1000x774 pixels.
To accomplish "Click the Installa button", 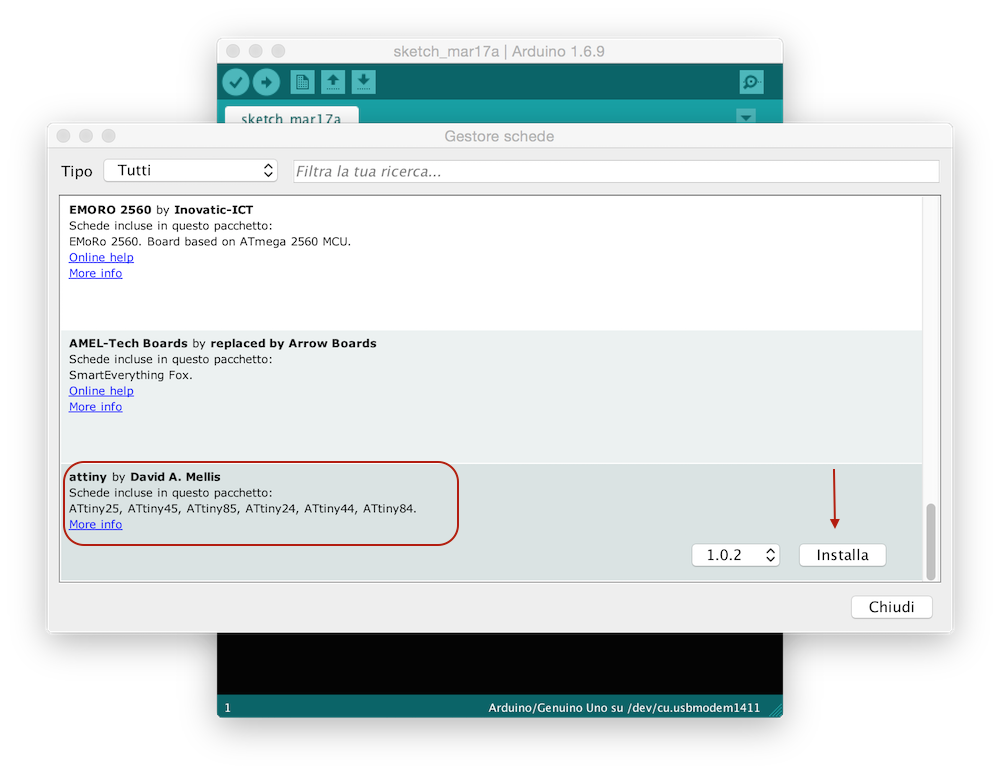I will coord(842,555).
